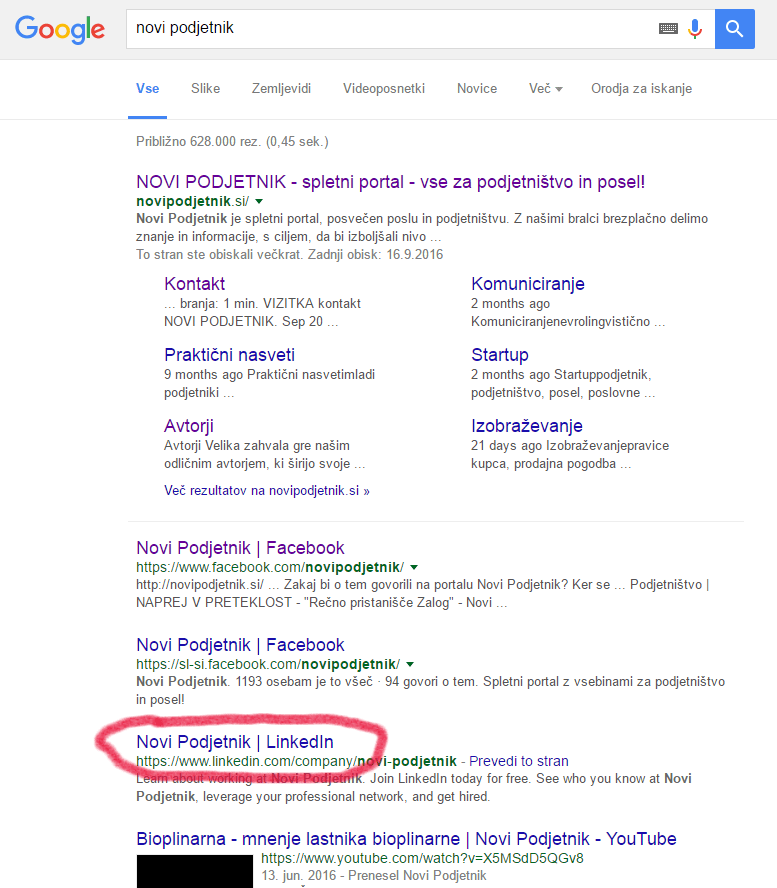Switch to the Zemljevidi tab
The width and height of the screenshot is (777, 888).
click(281, 88)
